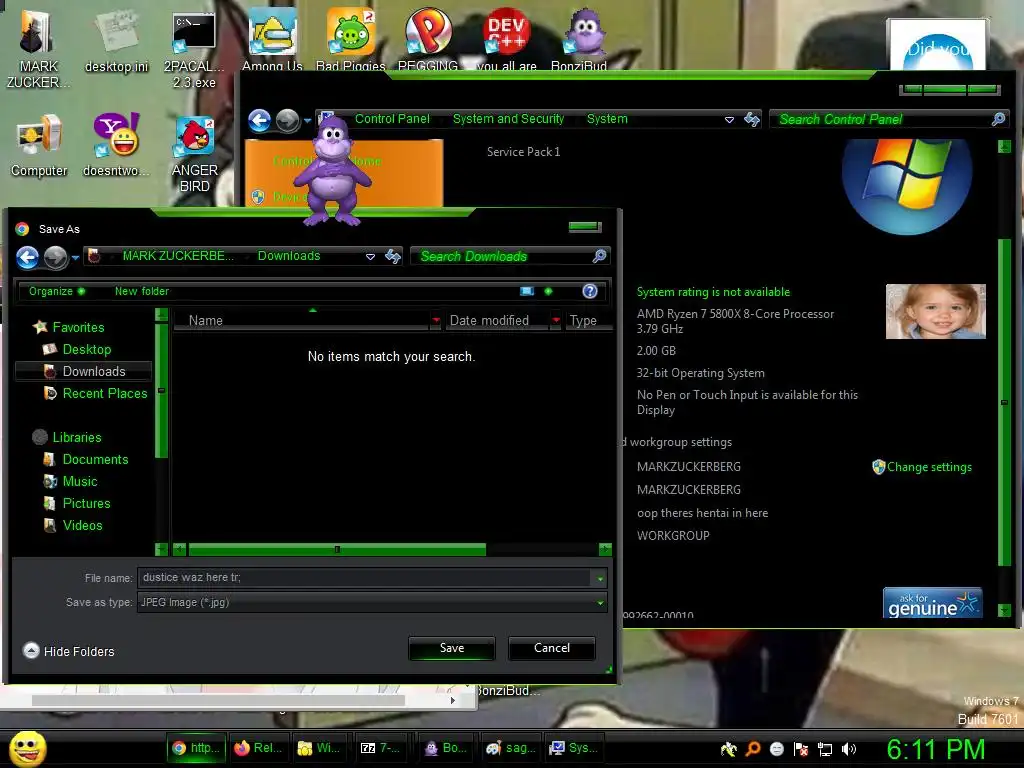Click the BonziBuddy purple gorilla character
This screenshot has width=1024, height=768.
click(333, 171)
